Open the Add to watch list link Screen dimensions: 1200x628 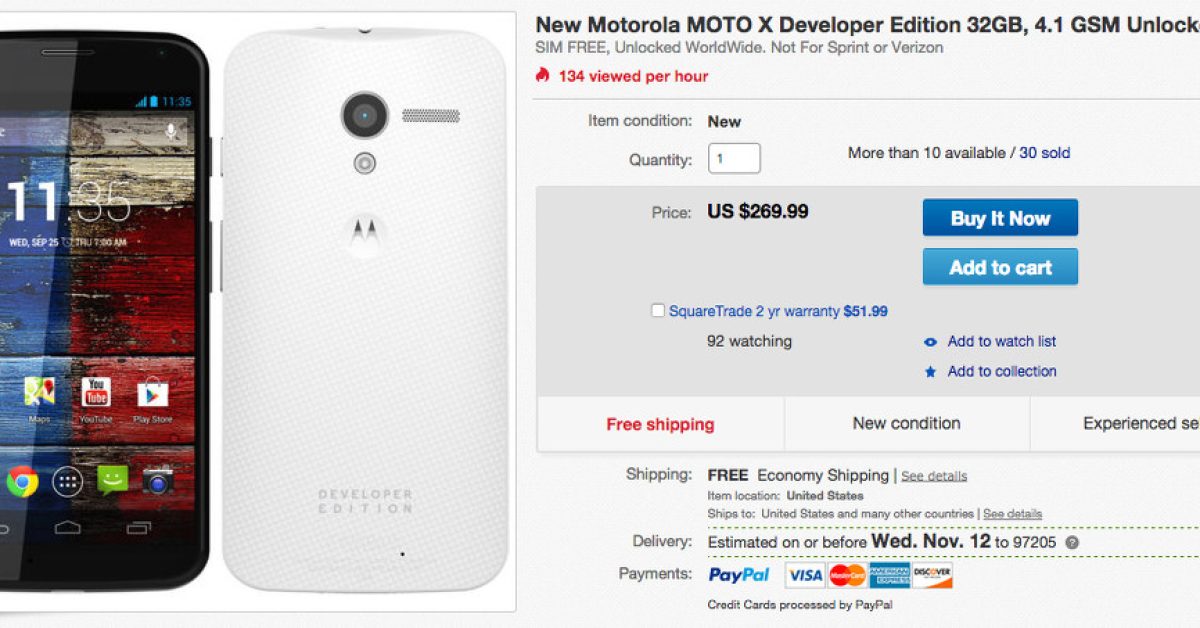coord(1001,341)
